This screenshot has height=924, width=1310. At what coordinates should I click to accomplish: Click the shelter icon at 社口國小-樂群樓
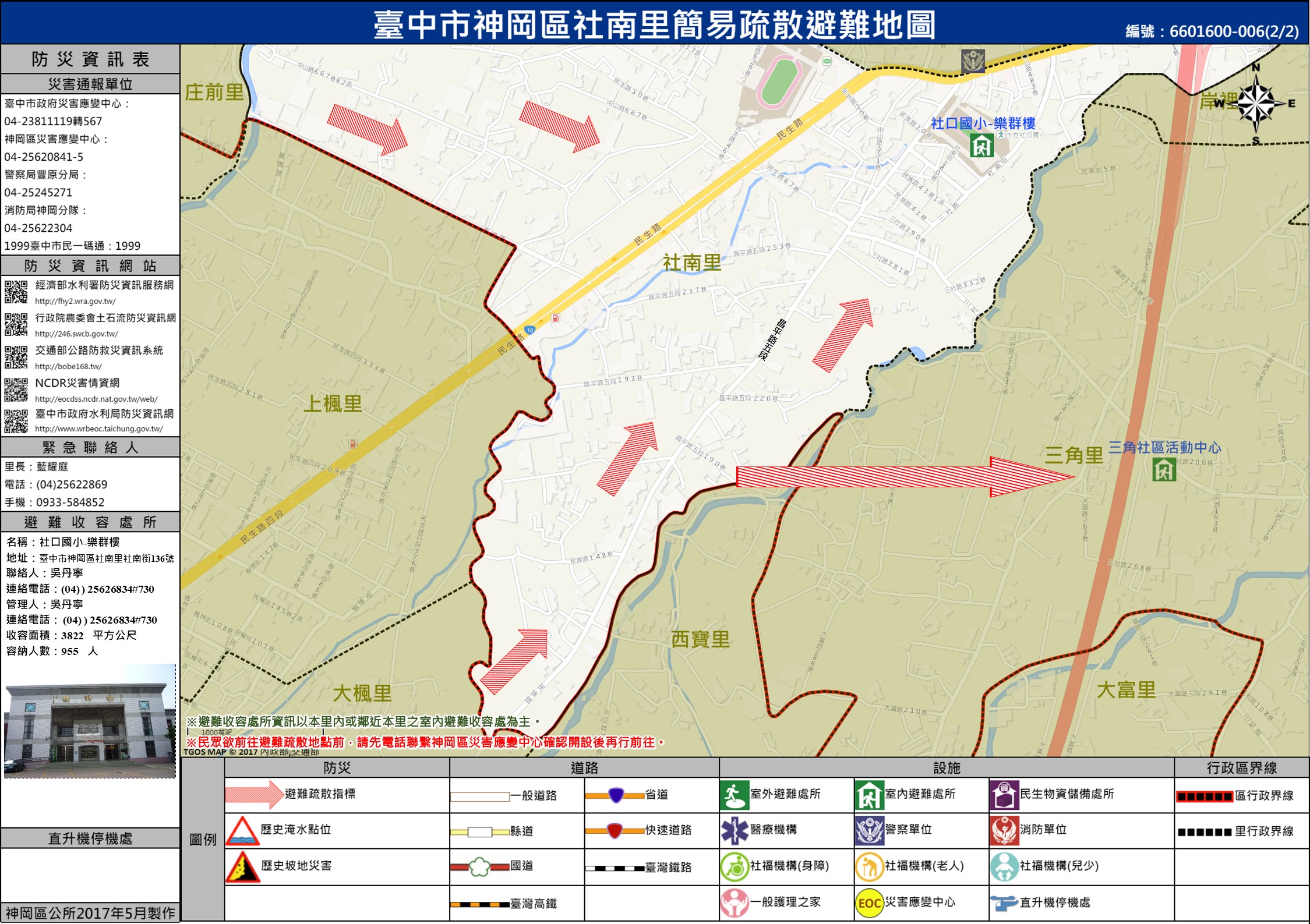click(x=981, y=146)
